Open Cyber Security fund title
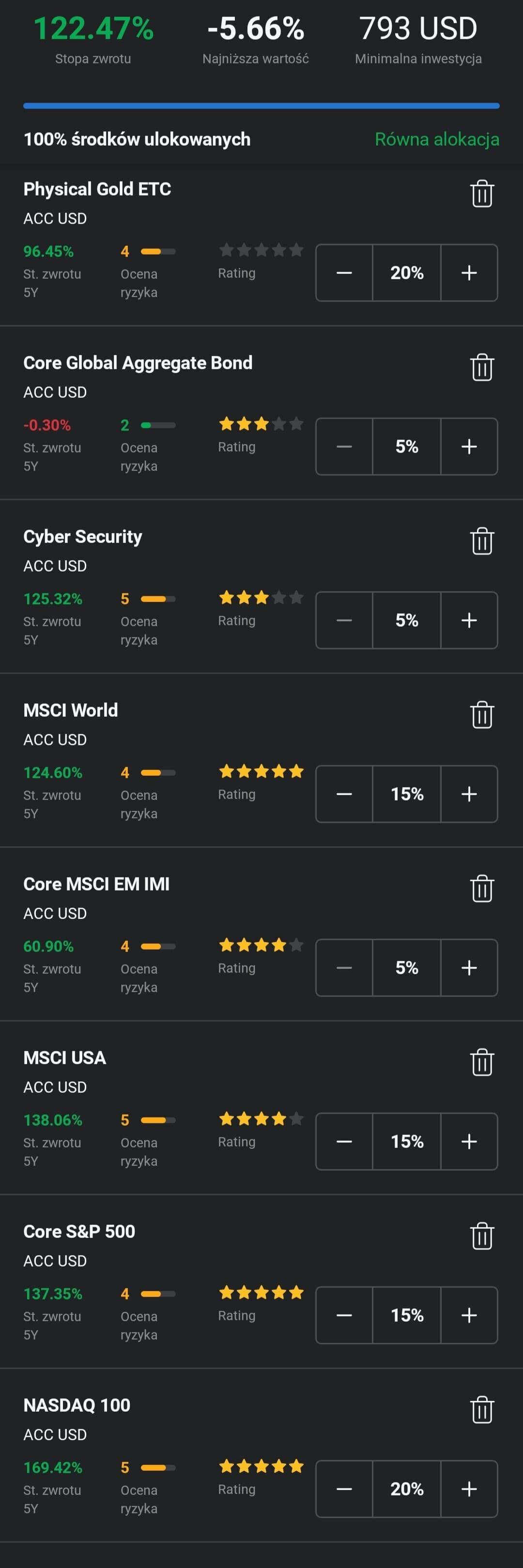The height and width of the screenshot is (1568, 523). (83, 537)
